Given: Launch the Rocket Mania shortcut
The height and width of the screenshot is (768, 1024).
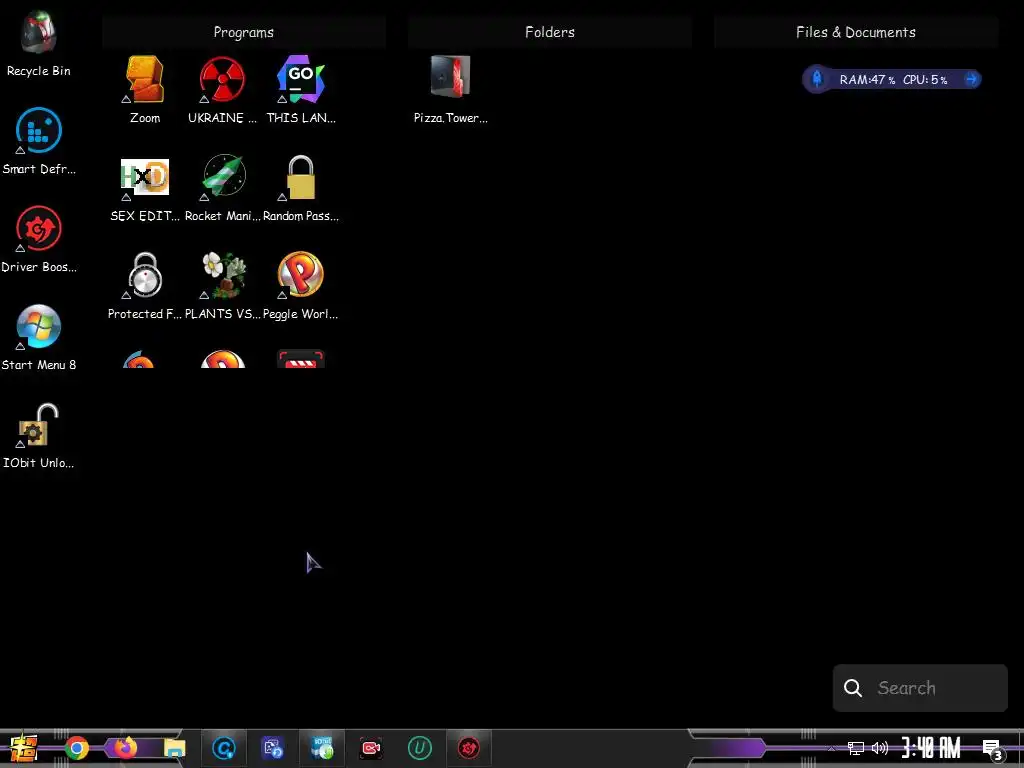Looking at the screenshot, I should pyautogui.click(x=223, y=177).
